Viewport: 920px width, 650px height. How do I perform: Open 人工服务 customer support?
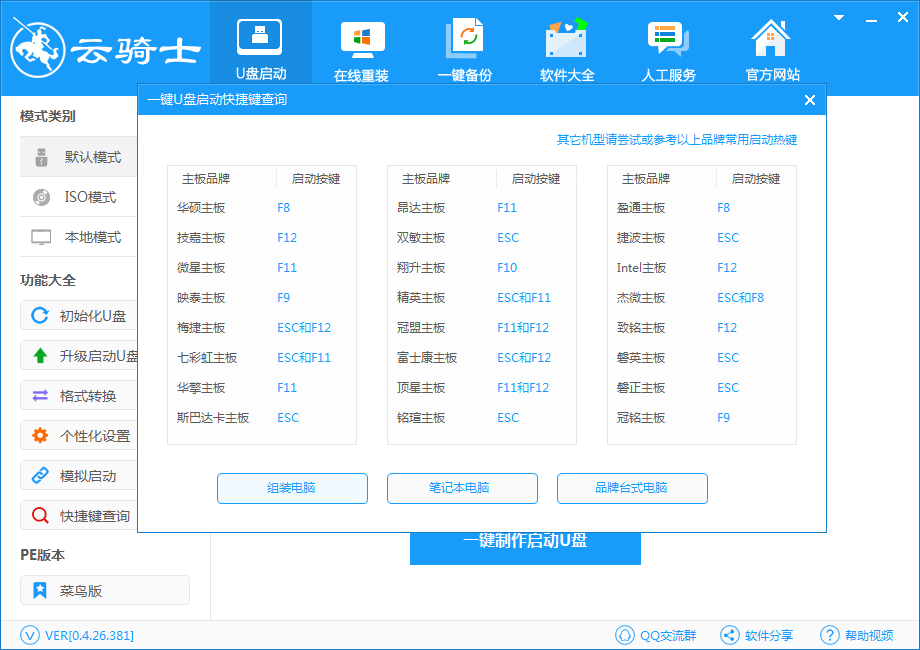(x=668, y=45)
